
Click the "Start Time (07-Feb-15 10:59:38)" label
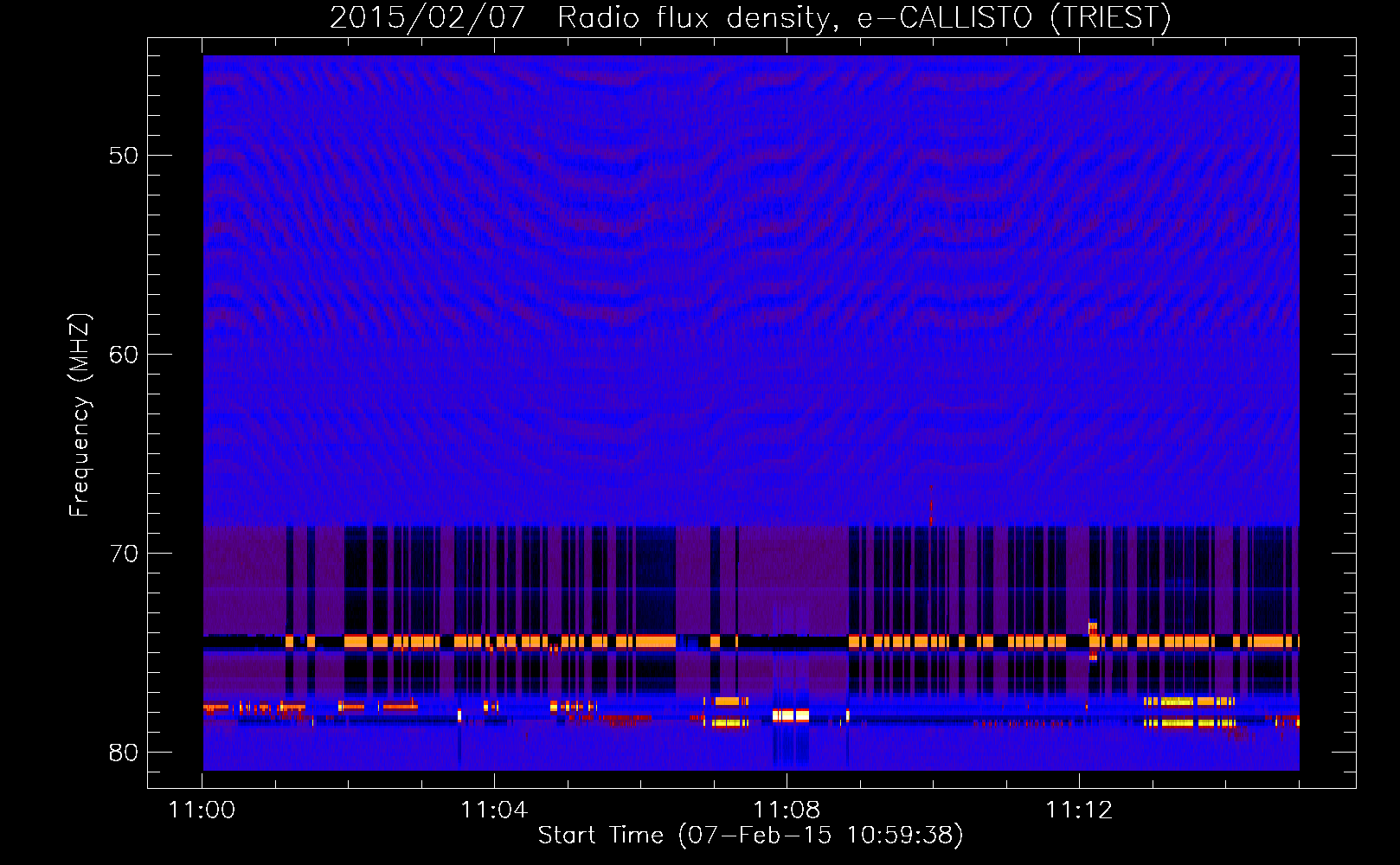pos(750,835)
